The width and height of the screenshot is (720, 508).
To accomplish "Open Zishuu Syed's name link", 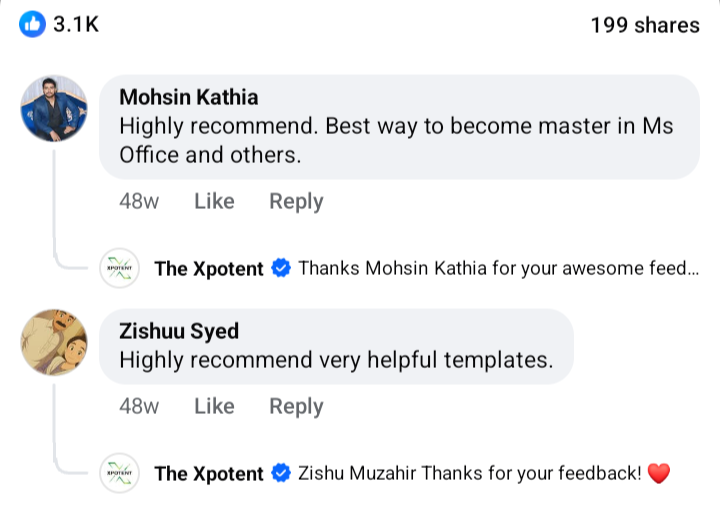I will [x=179, y=331].
